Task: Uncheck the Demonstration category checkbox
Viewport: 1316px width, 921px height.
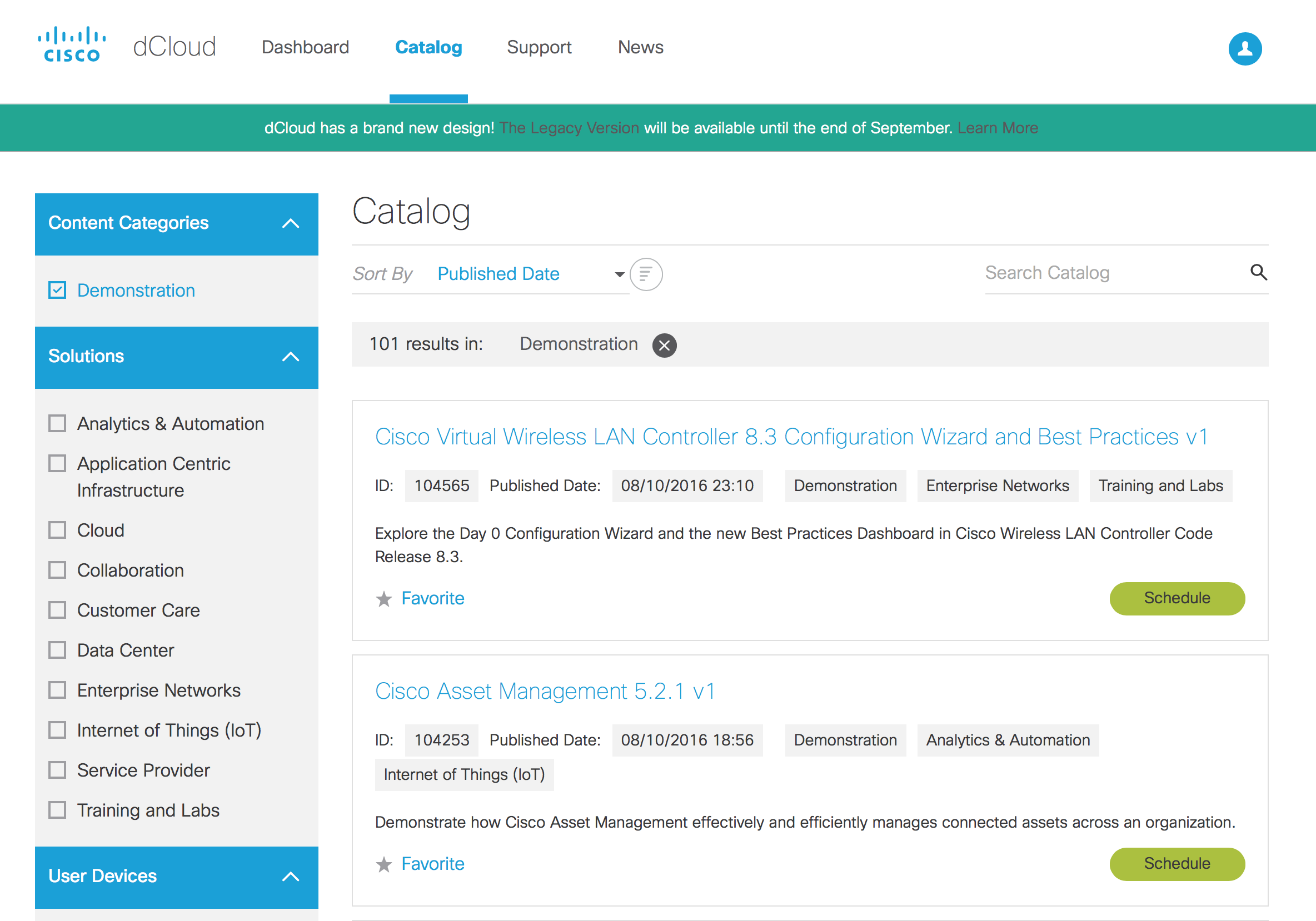Action: pos(57,291)
